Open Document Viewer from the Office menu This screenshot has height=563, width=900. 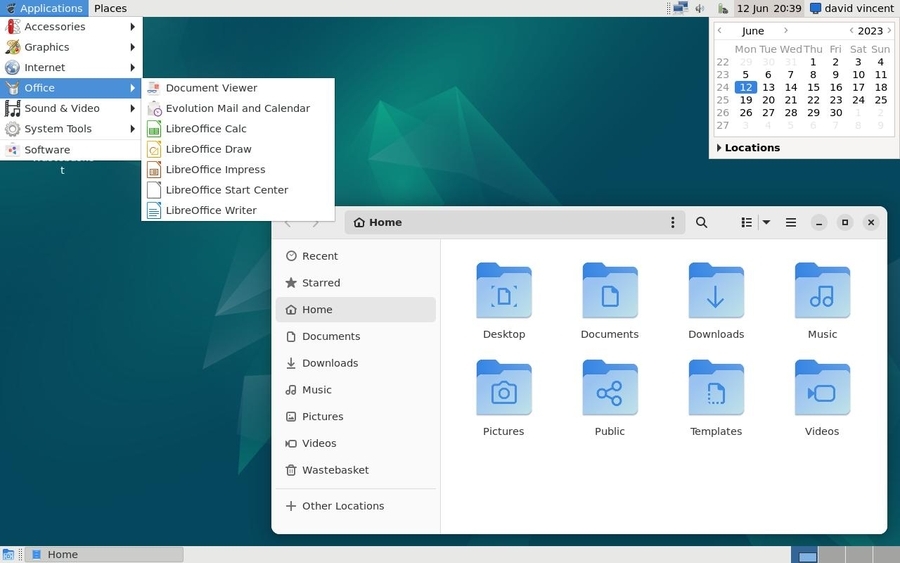(x=238, y=88)
